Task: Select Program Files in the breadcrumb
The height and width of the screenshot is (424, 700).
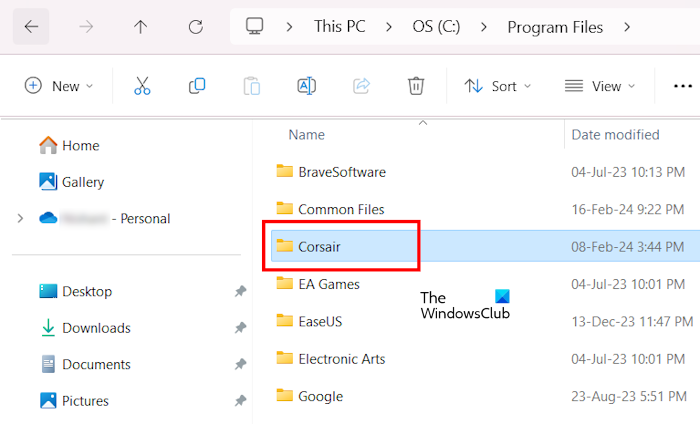Action: (555, 27)
